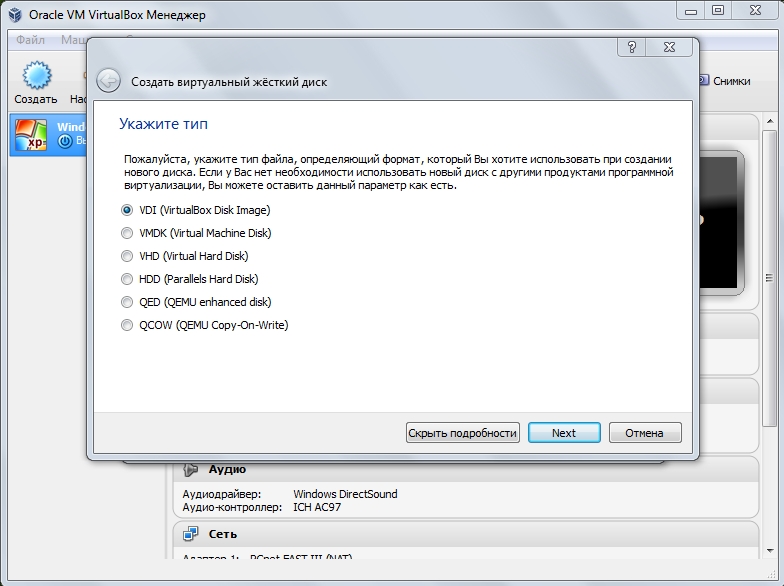Click Скрыть подробности button
This screenshot has width=784, height=586.
click(x=462, y=432)
